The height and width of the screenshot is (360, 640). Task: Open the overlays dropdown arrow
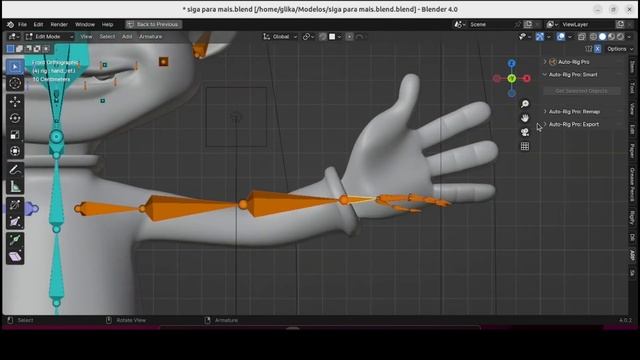[570, 37]
